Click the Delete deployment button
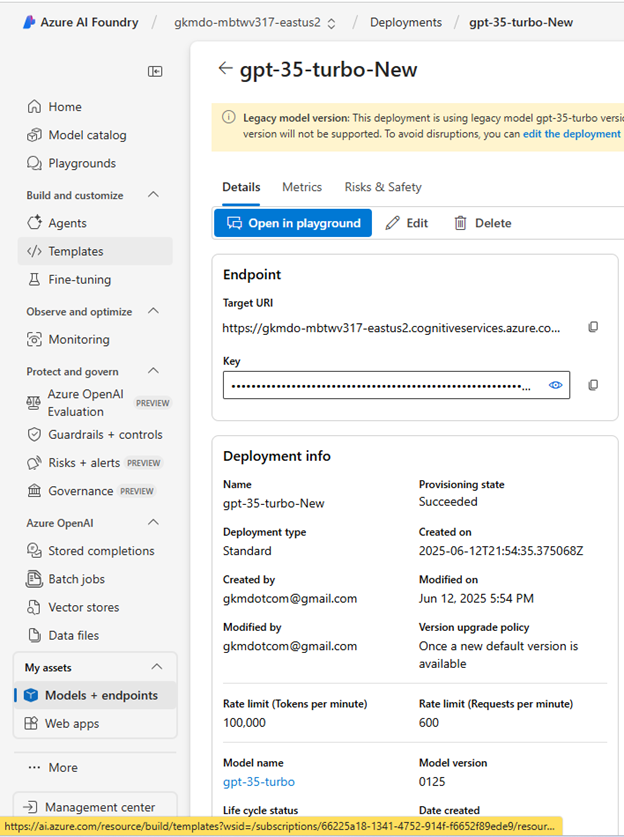Viewport: 624px width, 837px height. pyautogui.click(x=482, y=223)
